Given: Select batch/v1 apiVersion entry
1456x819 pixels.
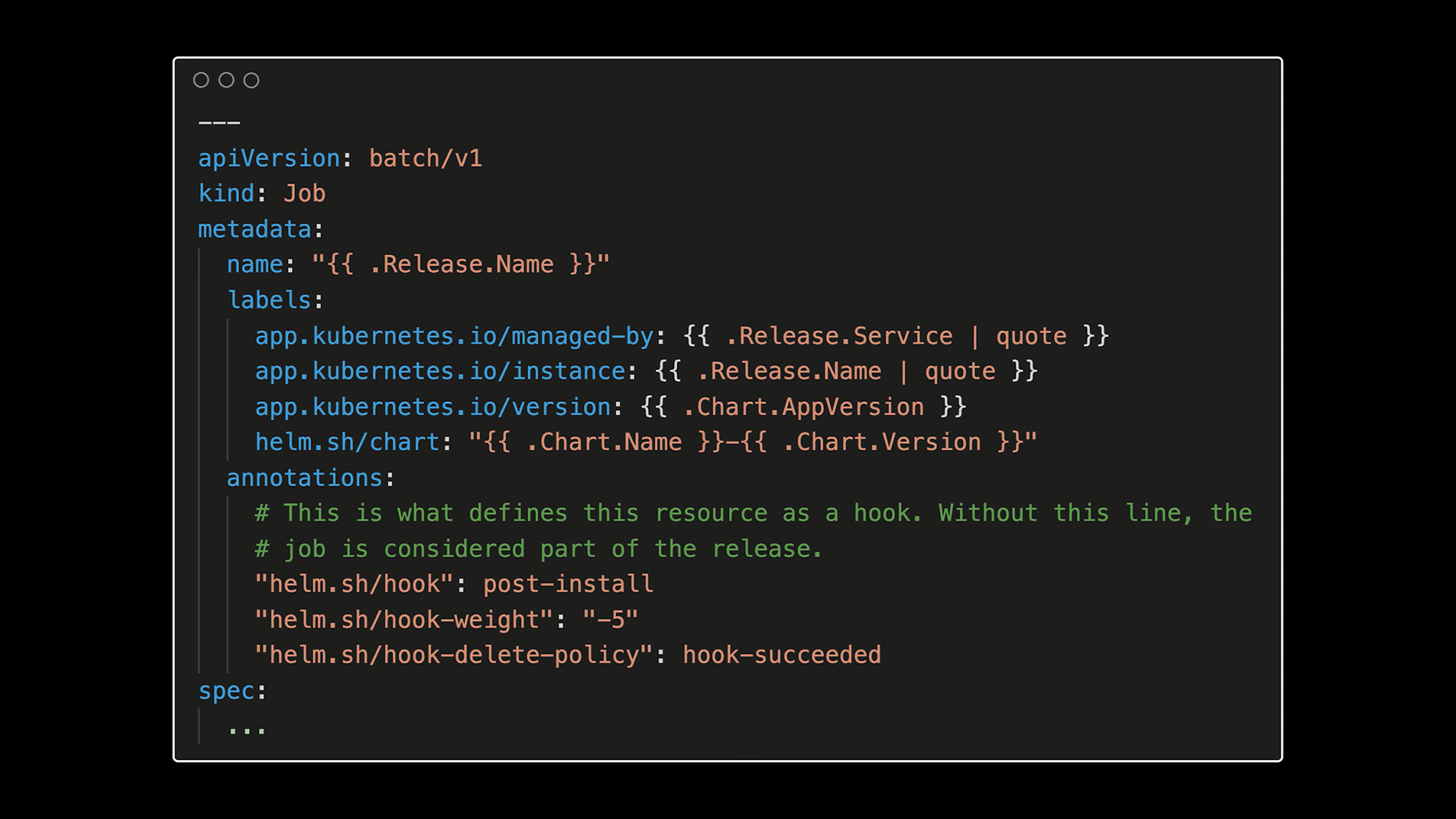Looking at the screenshot, I should (x=425, y=157).
